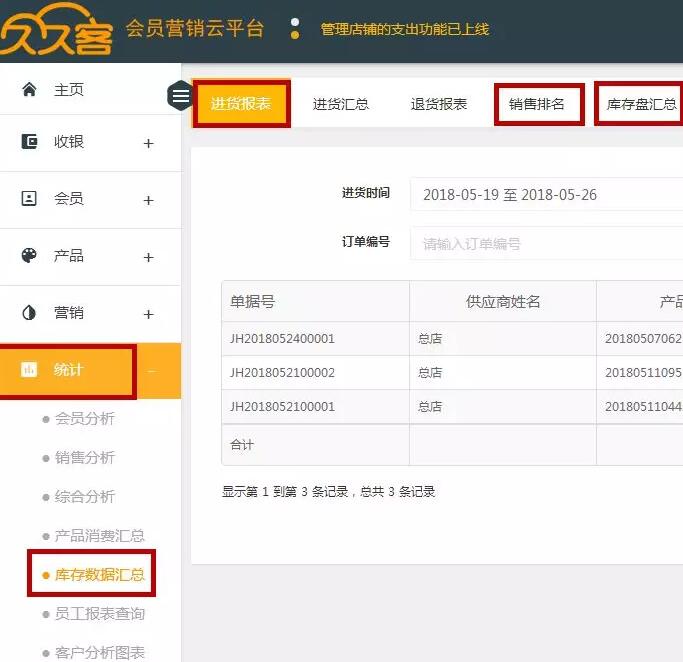Expand the 收银 menu plus sign

click(149, 143)
